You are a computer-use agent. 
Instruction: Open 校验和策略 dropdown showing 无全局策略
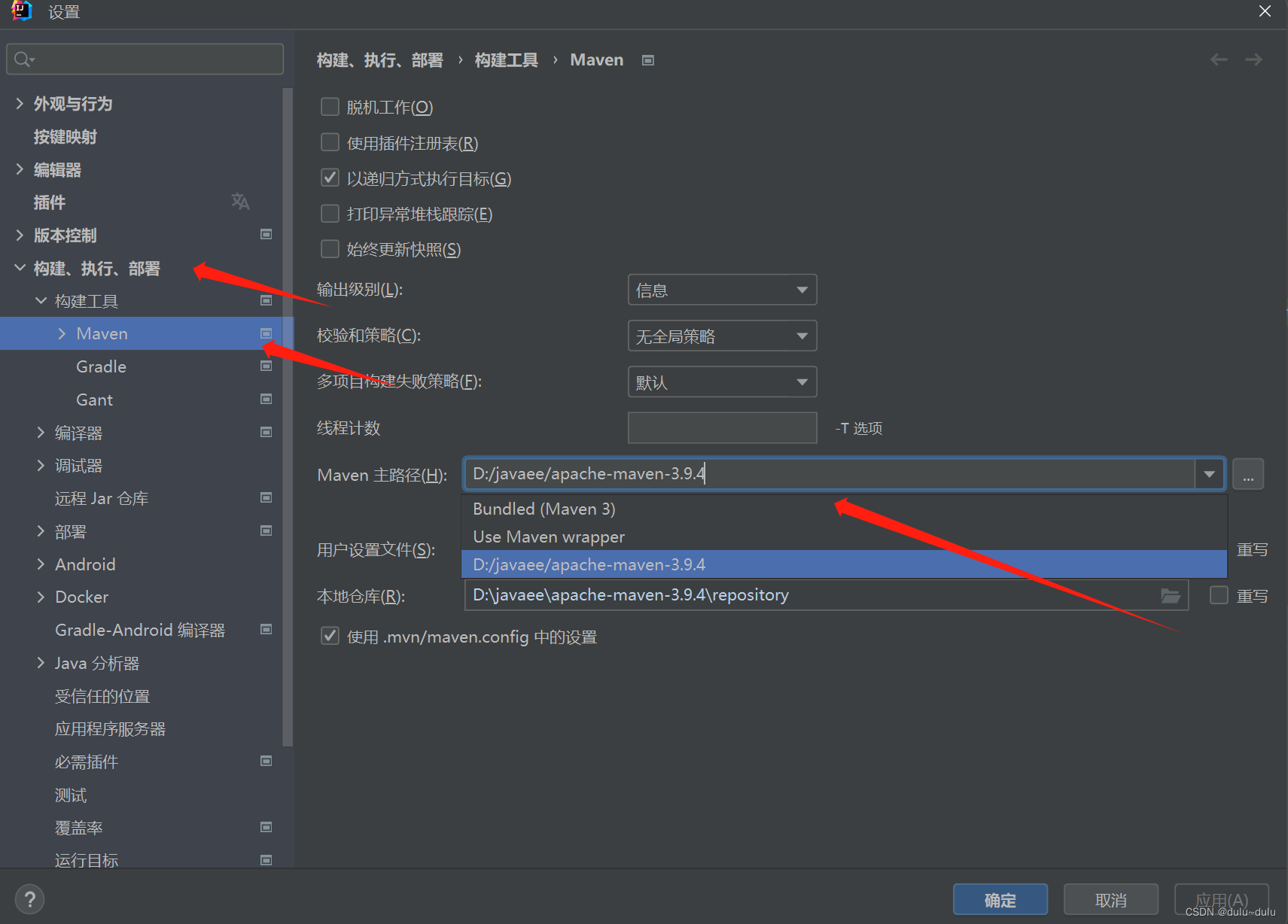[x=722, y=336]
